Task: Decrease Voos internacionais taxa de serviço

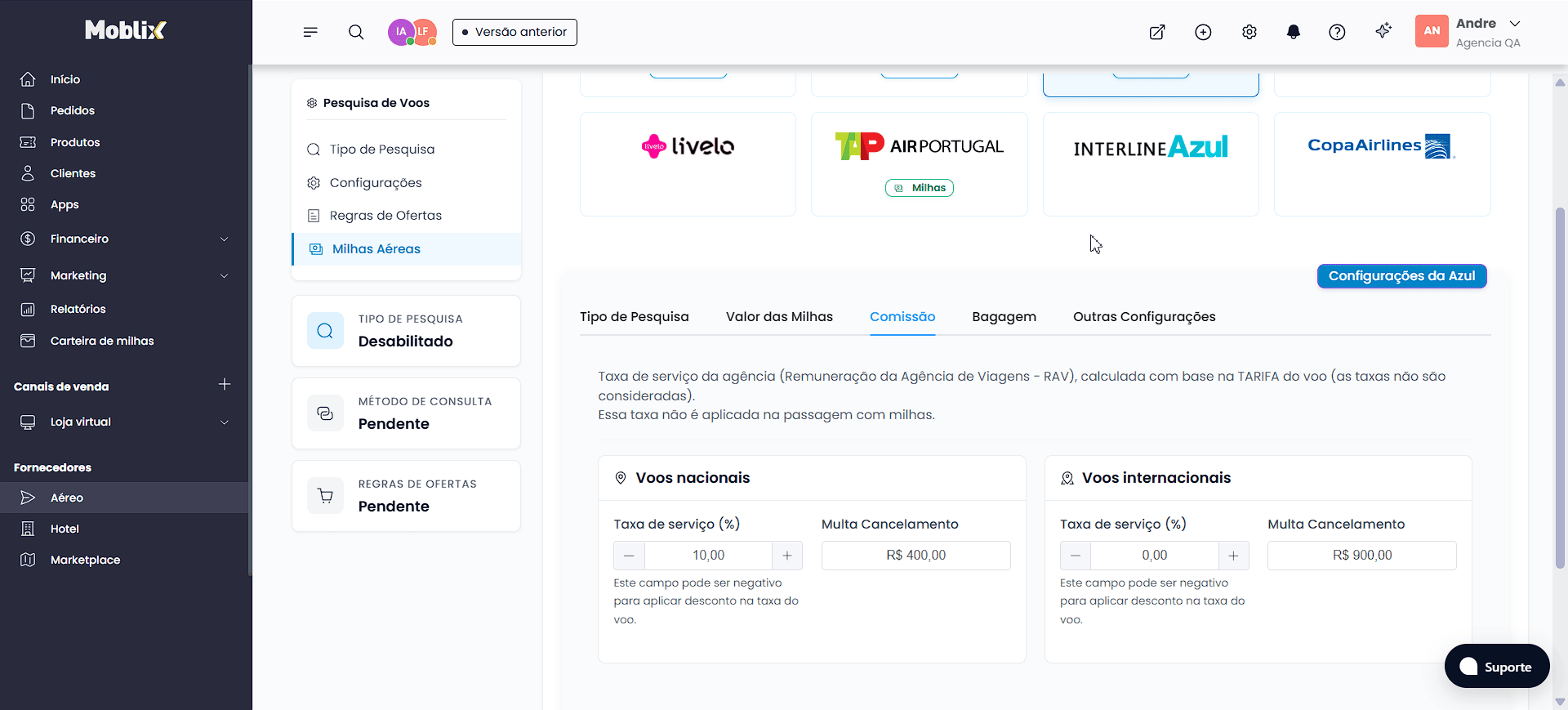Action: (x=1076, y=556)
